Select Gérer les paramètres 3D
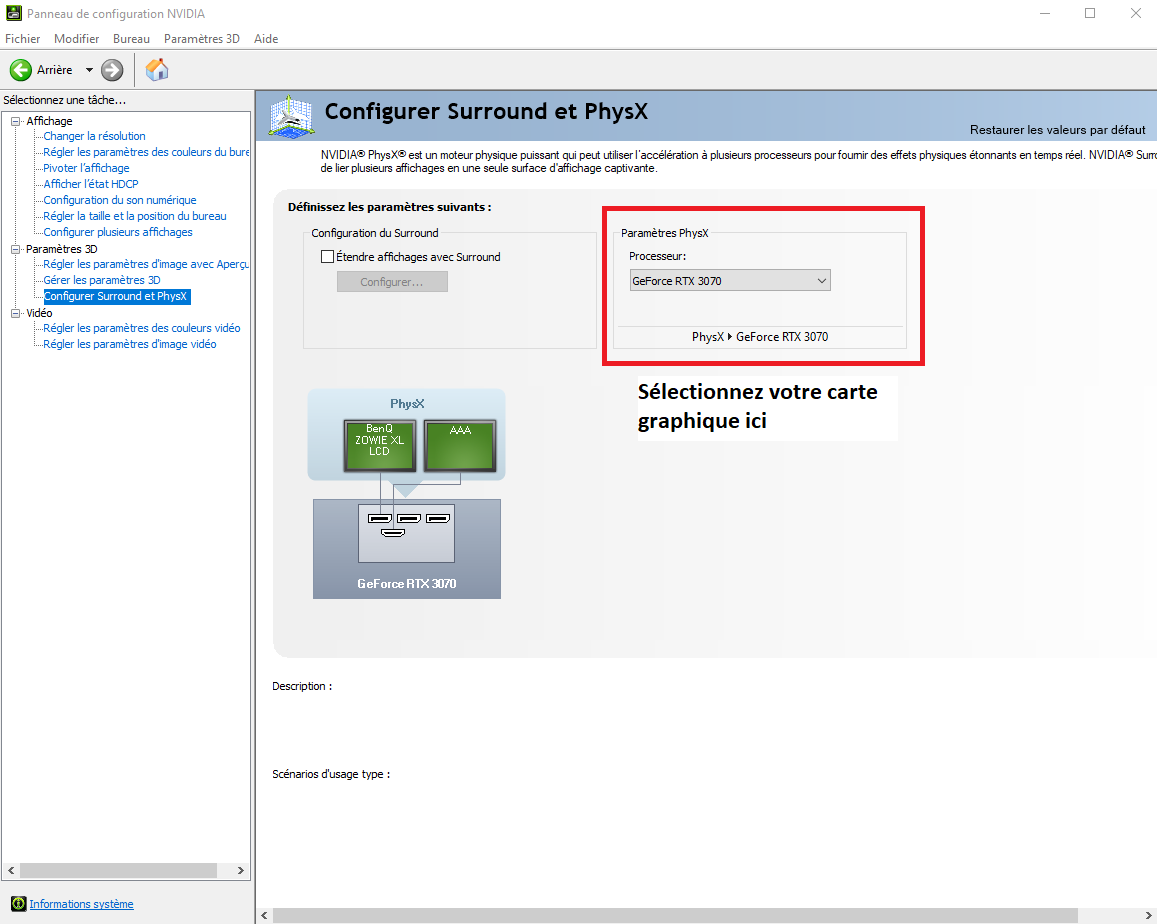The width and height of the screenshot is (1157, 924). [102, 280]
